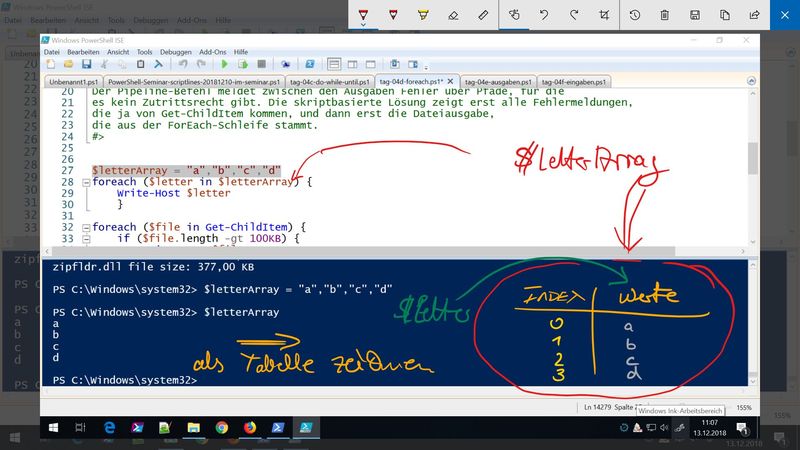Start PowerShell.exe console icon
The height and width of the screenshot is (450, 800).
[x=310, y=64]
